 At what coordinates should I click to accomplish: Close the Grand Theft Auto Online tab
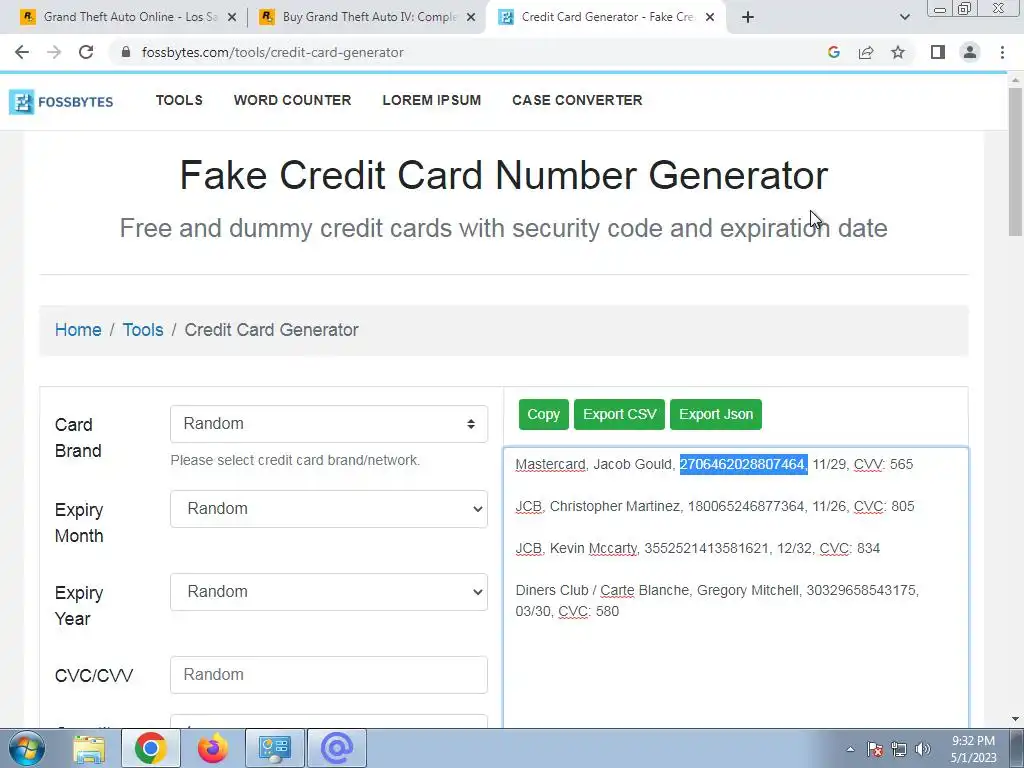[x=231, y=18]
